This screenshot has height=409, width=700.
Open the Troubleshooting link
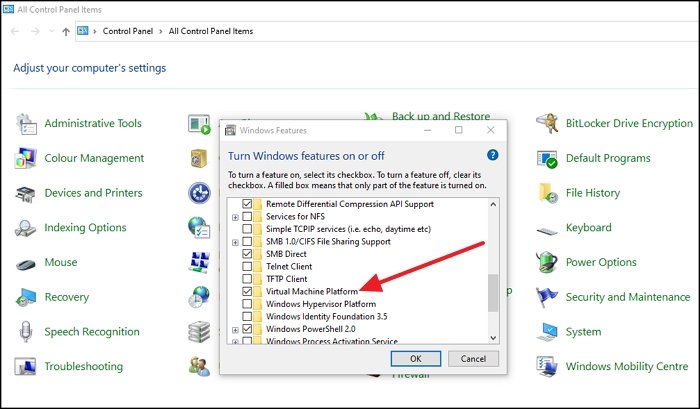83,366
